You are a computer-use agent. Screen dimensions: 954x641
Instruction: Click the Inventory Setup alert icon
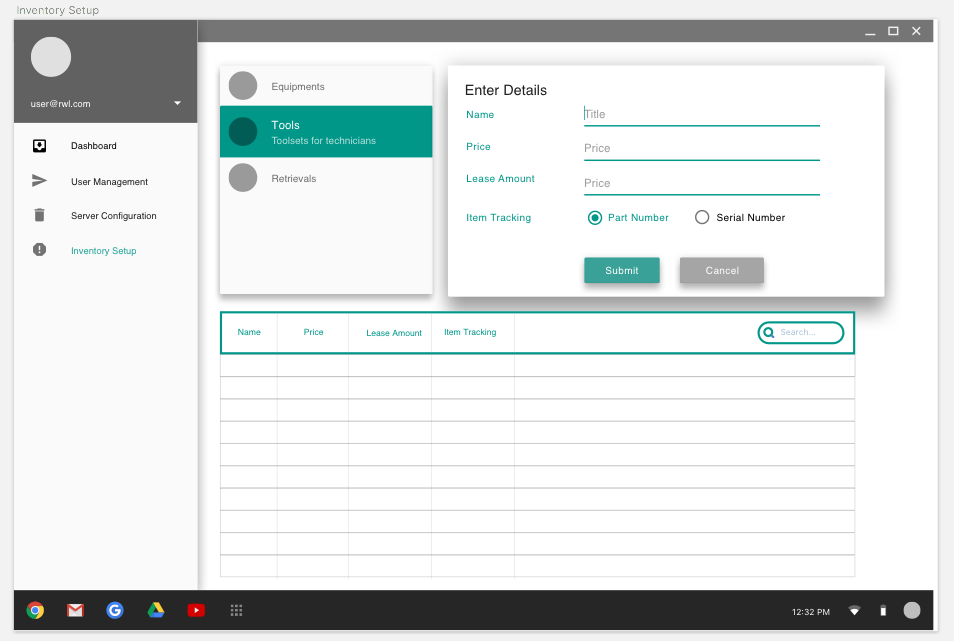pyautogui.click(x=39, y=250)
